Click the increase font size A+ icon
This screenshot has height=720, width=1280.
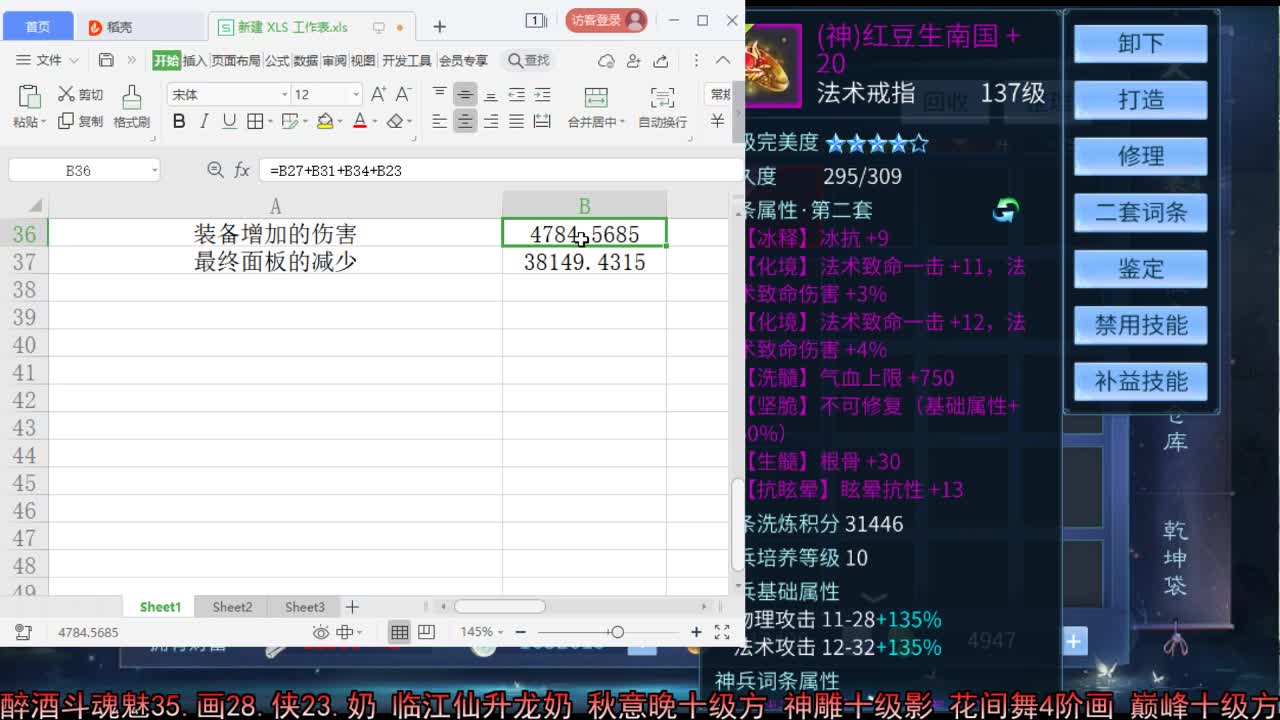pyautogui.click(x=378, y=93)
